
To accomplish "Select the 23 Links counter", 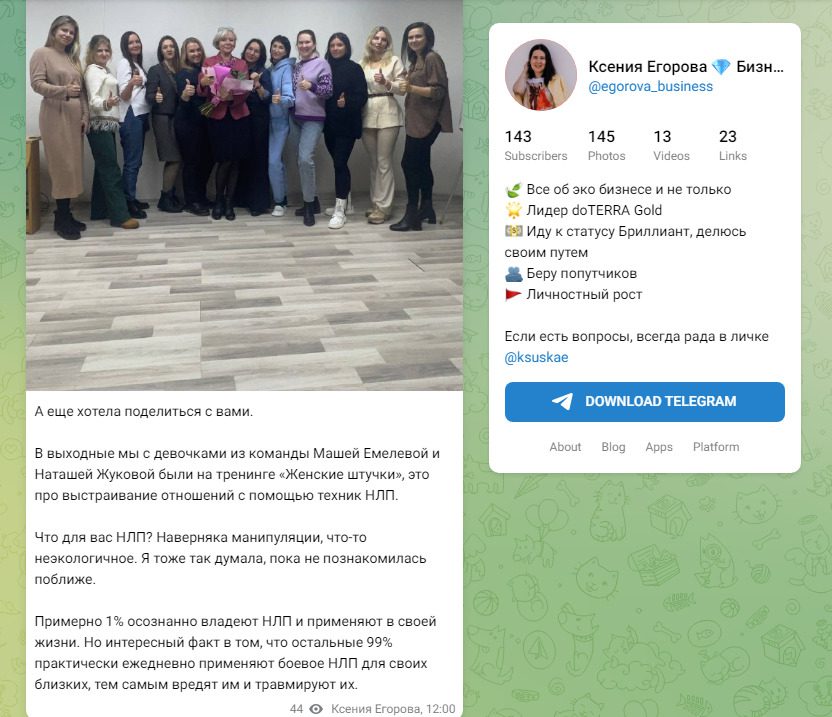I will coord(733,145).
